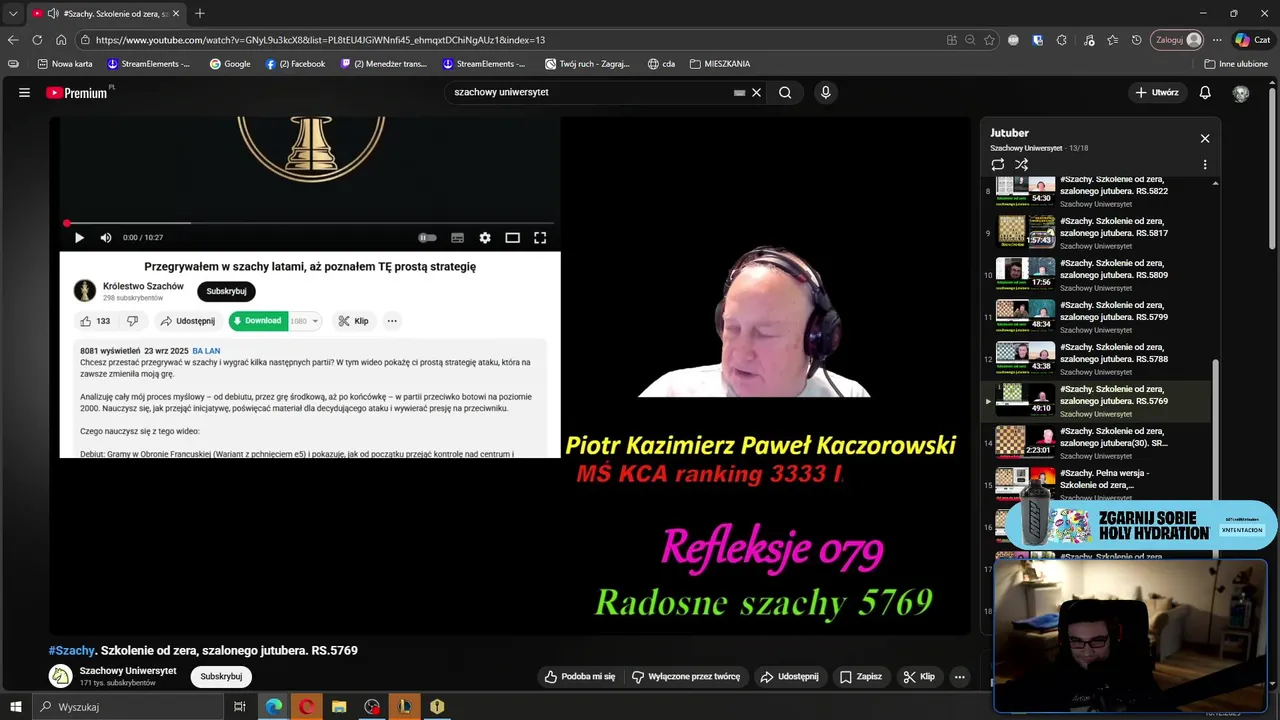Viewport: 1280px width, 720px height.
Task: Click the BA LAN link in description
Action: click(x=206, y=351)
